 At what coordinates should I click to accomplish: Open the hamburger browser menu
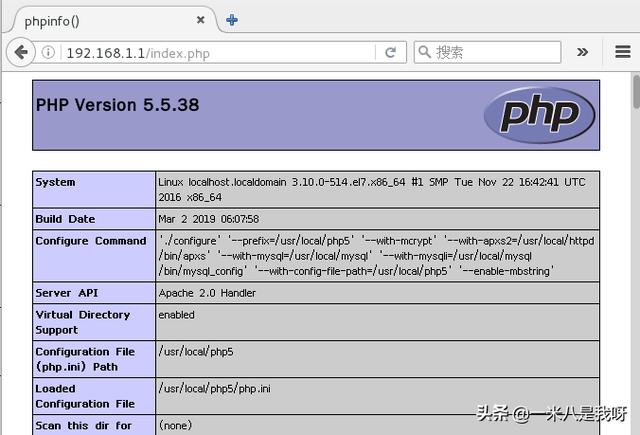[623, 52]
